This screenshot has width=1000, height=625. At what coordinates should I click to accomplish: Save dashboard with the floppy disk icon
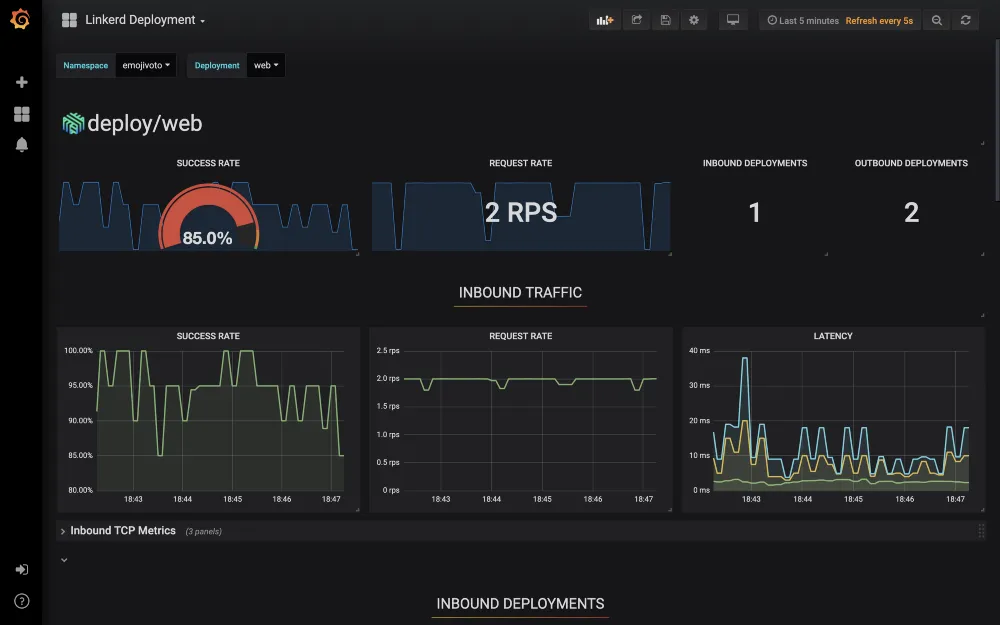665,20
